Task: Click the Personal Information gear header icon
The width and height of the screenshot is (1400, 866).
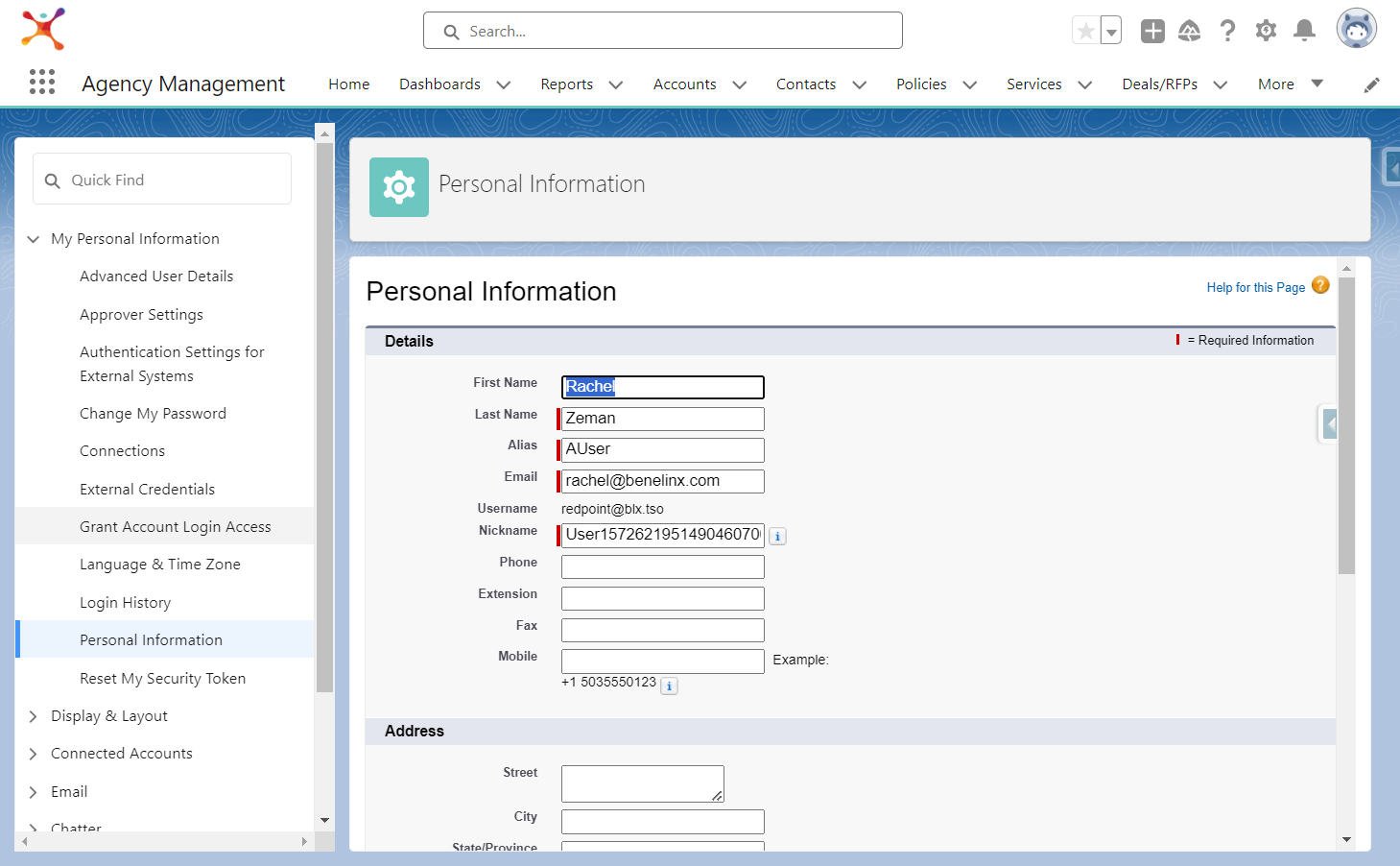Action: pos(399,187)
